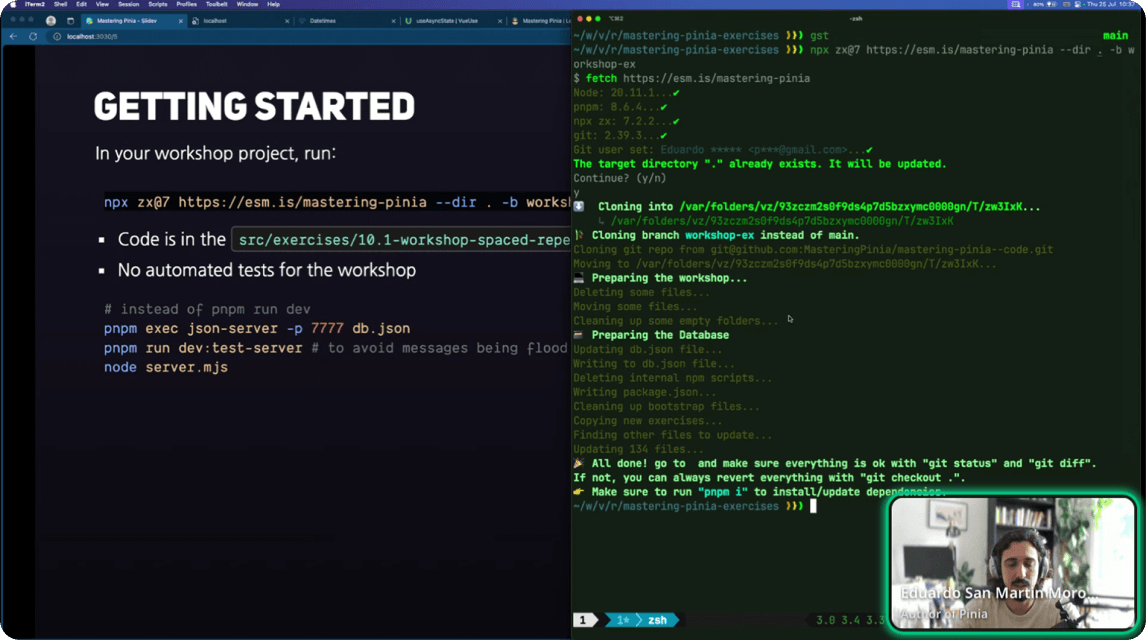This screenshot has width=1146, height=640.
Task: Click the browser back arrow
Action: (13, 36)
